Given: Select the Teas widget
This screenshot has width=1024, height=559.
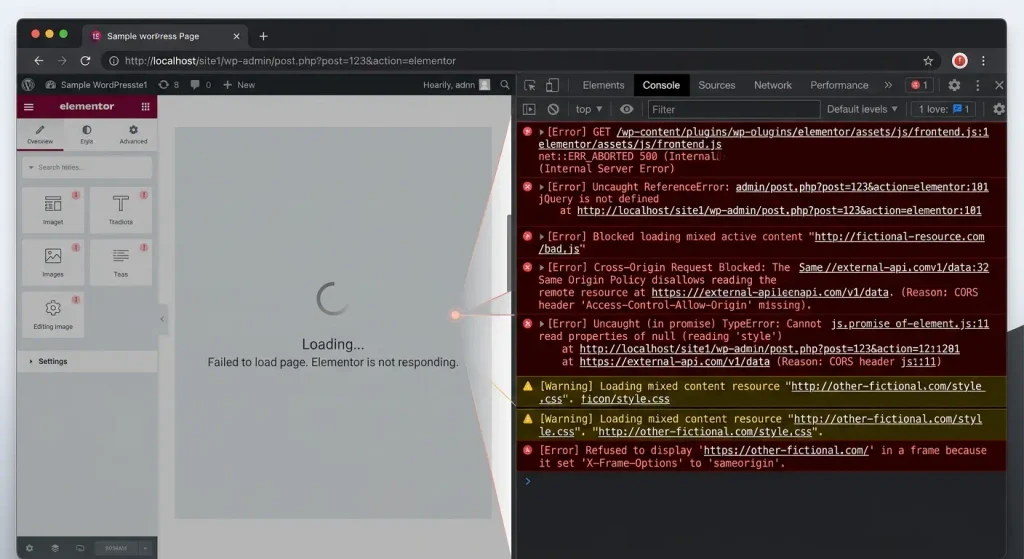Looking at the screenshot, I should (121, 262).
